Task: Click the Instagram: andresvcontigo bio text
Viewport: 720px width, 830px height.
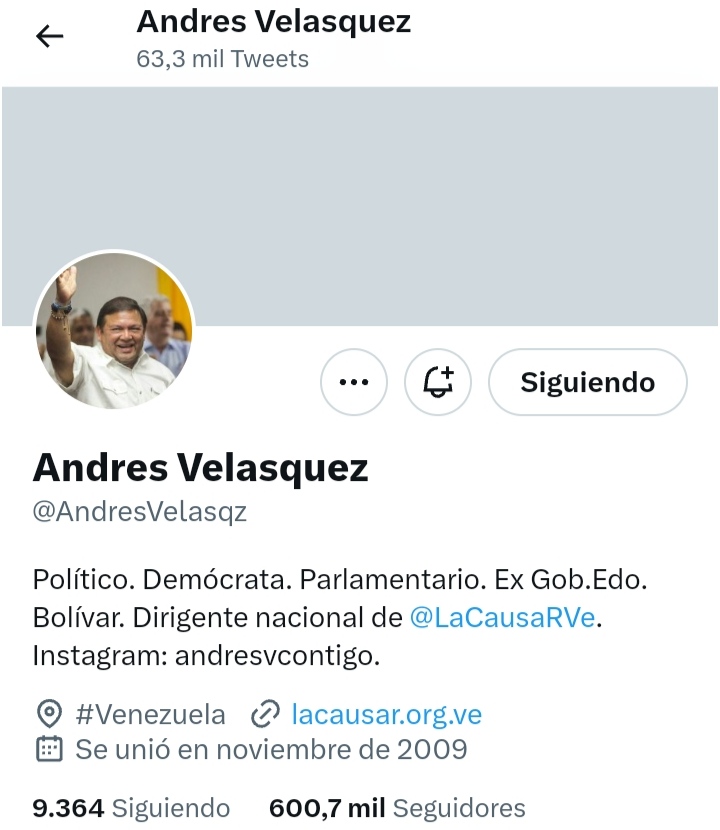Action: tap(206, 656)
